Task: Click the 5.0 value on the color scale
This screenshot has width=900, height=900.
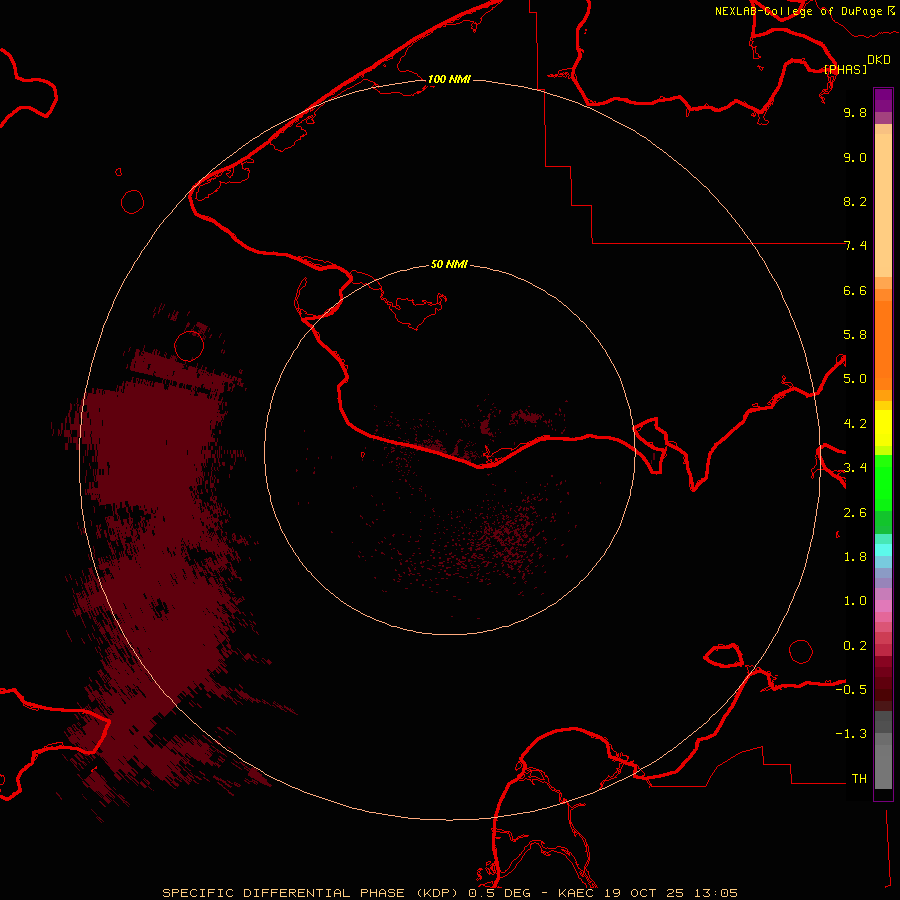Action: pyautogui.click(x=855, y=379)
